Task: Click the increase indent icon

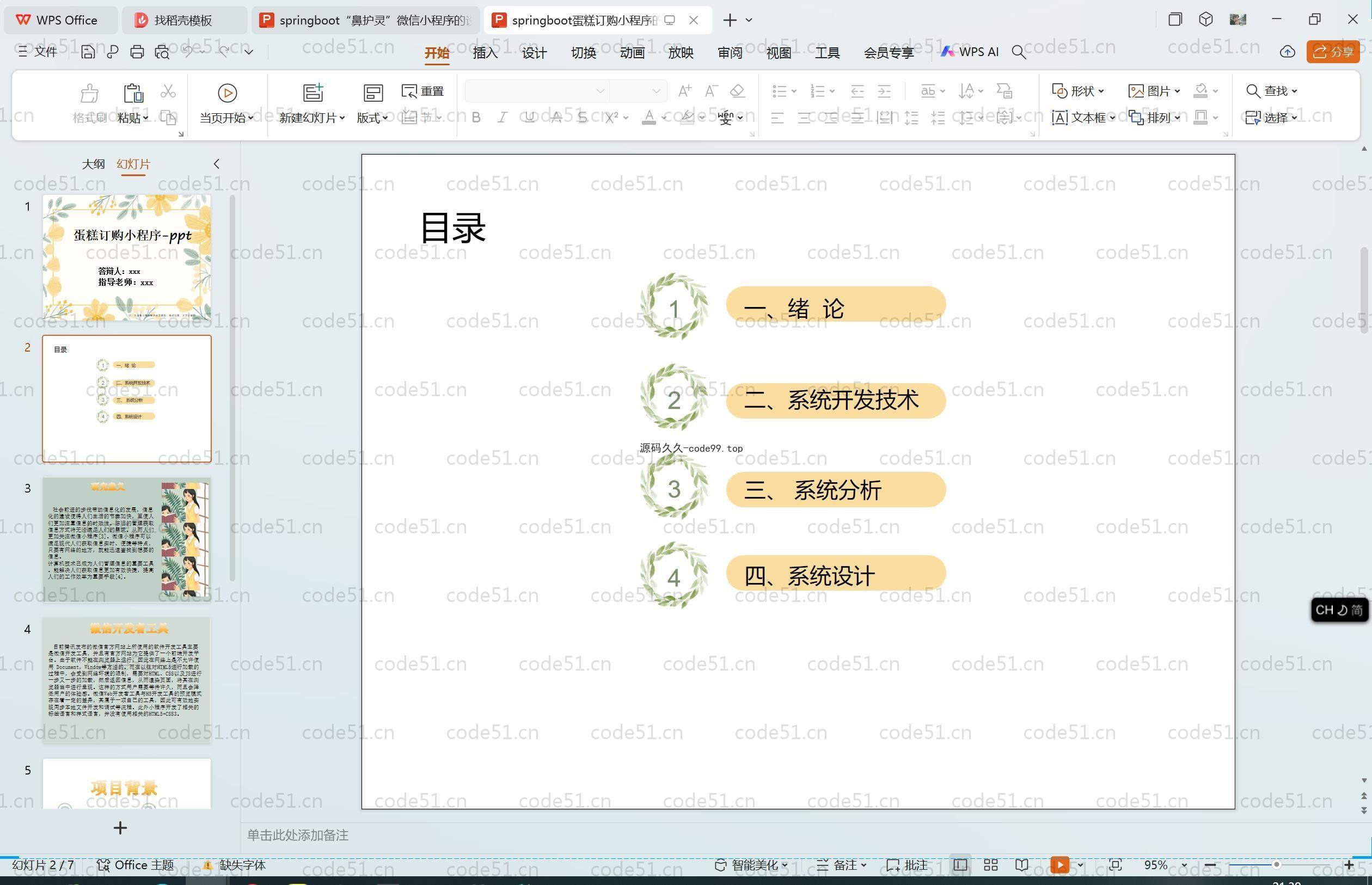Action: pos(884,91)
